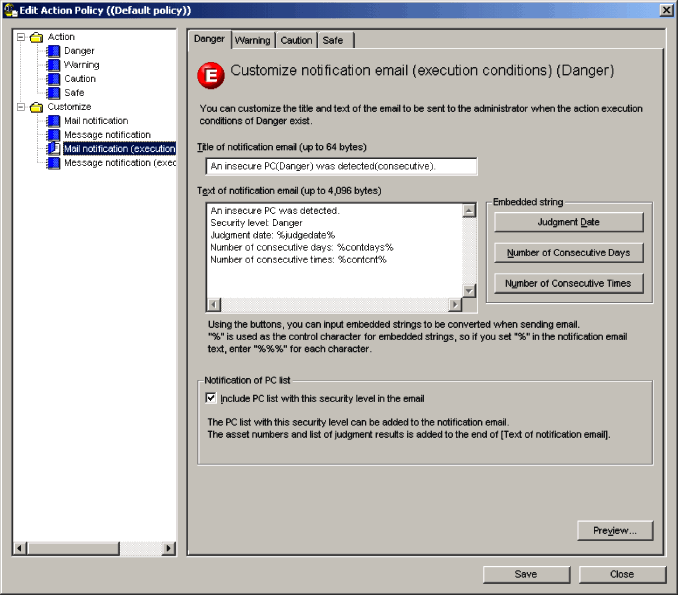Viewport: 678px width, 595px height.
Task: Click the 'Number of consecutive days' text line
Action: point(302,247)
